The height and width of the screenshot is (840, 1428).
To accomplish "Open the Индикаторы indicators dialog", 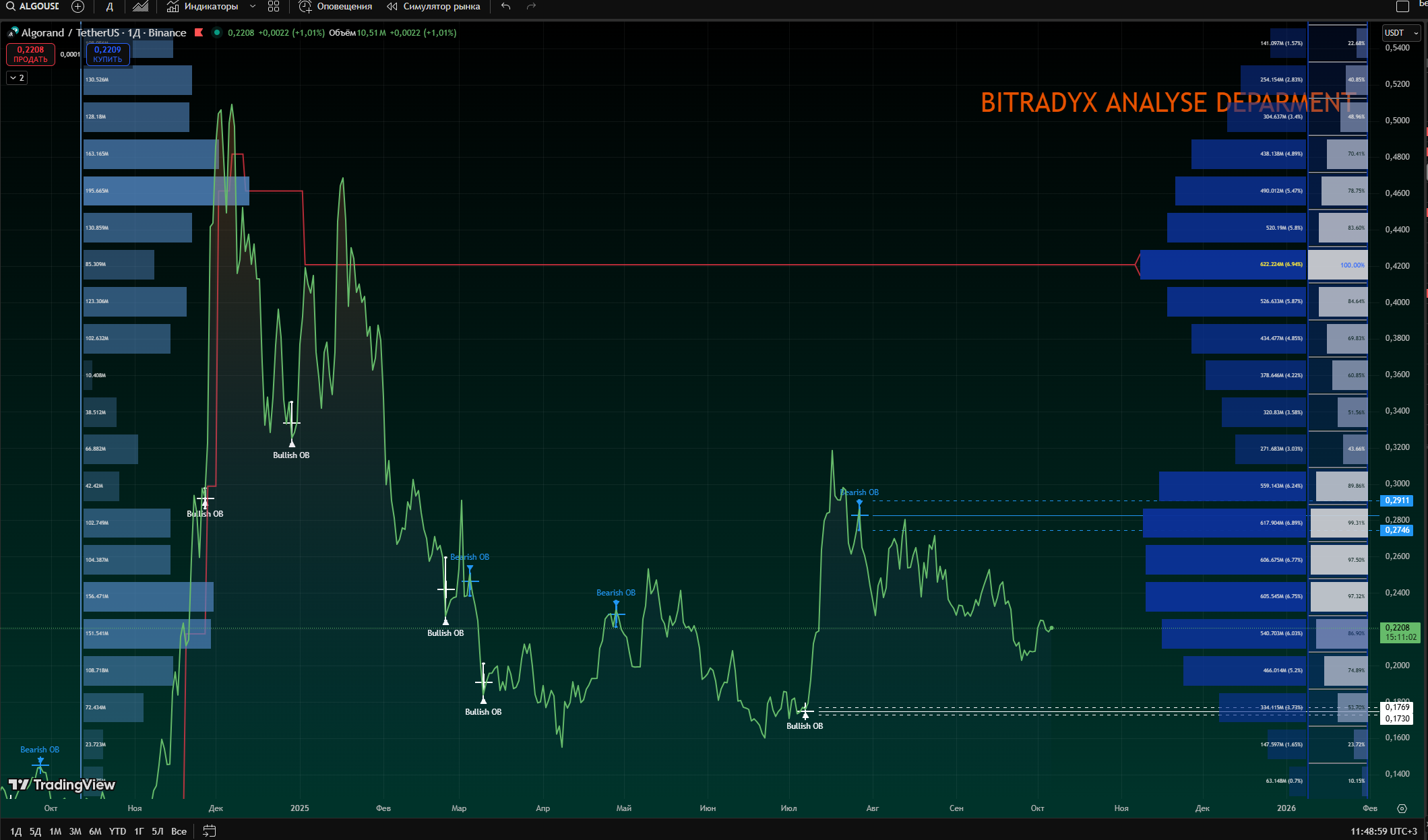I will pos(203,7).
